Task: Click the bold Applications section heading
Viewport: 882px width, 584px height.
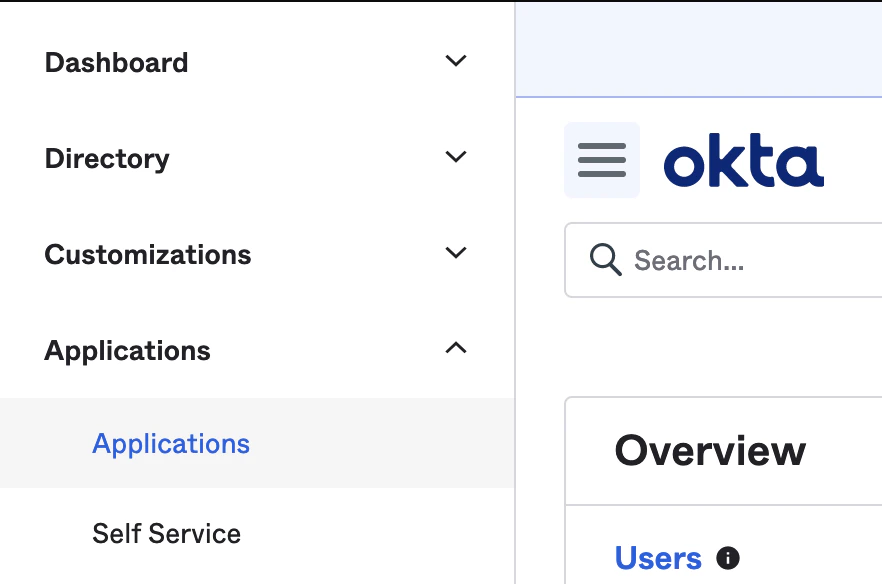Action: 128,351
